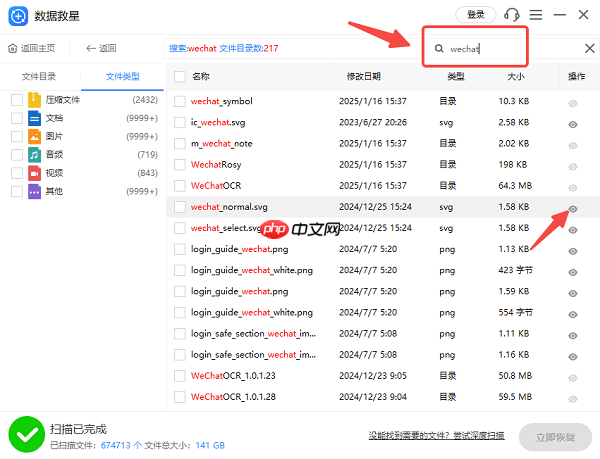600x459 pixels.
Task: Click the 返回 back button
Action: point(101,48)
